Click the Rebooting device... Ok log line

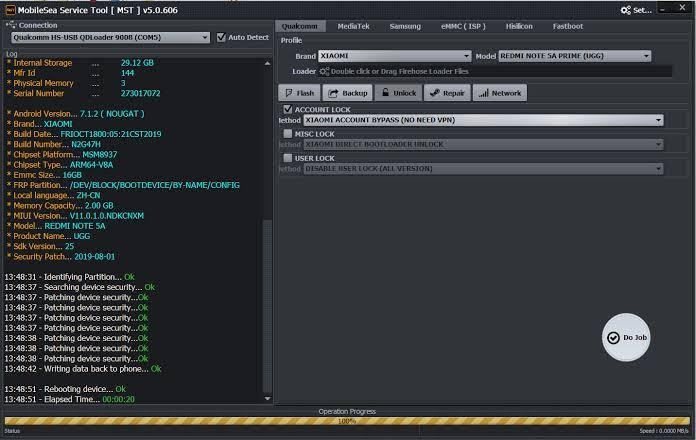(x=65, y=389)
